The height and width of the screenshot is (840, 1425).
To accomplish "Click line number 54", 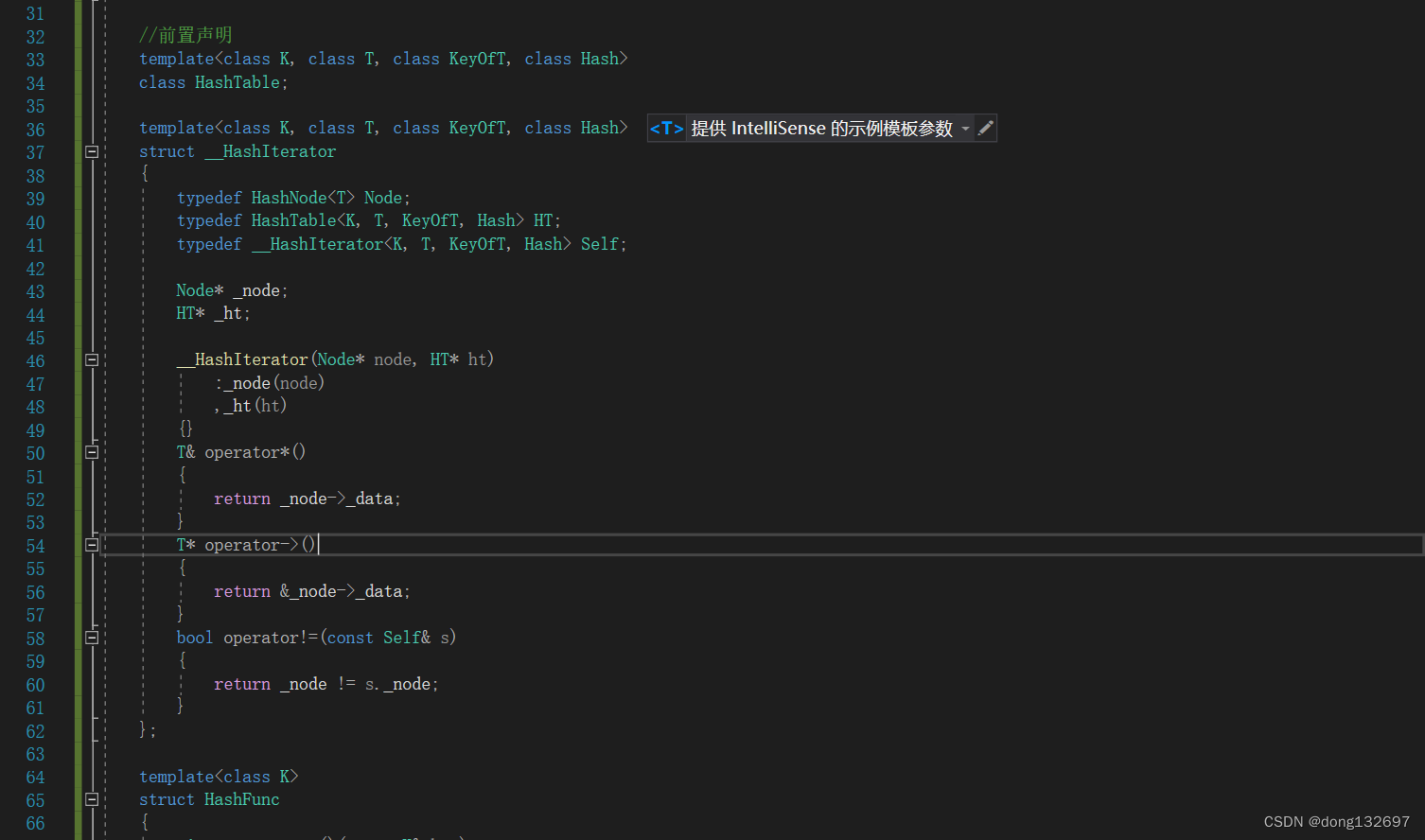I will (35, 546).
